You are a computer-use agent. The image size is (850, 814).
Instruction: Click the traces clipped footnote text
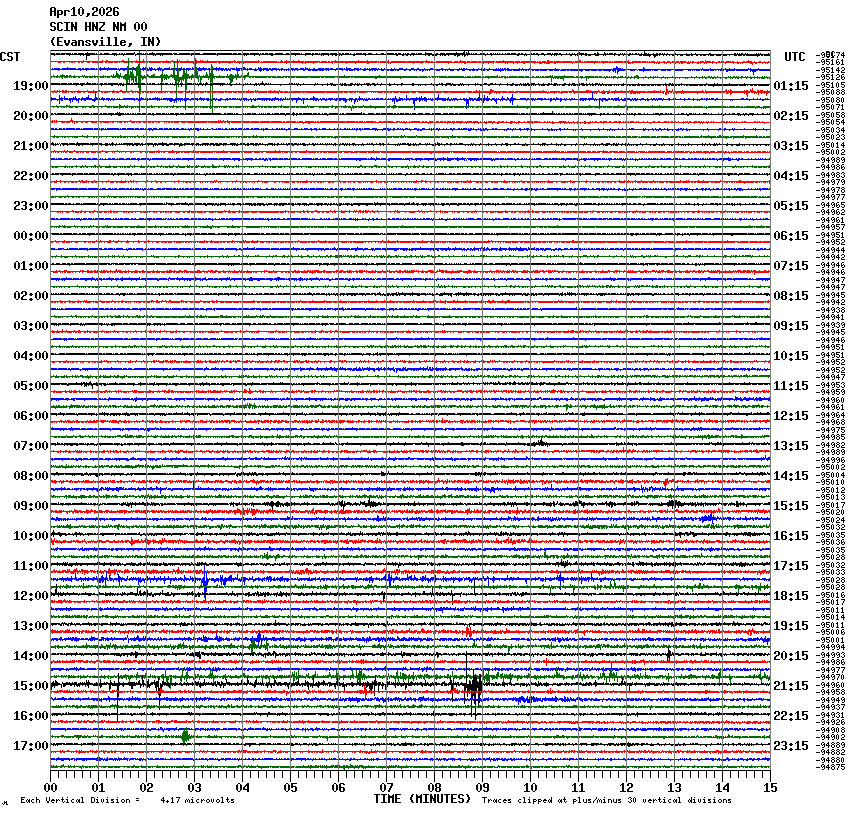tap(606, 800)
